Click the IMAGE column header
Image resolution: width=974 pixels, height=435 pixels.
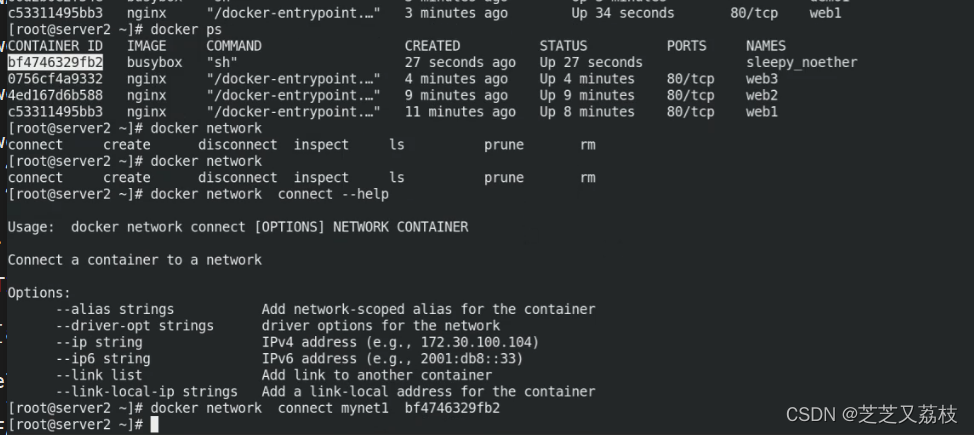pyautogui.click(x=147, y=46)
